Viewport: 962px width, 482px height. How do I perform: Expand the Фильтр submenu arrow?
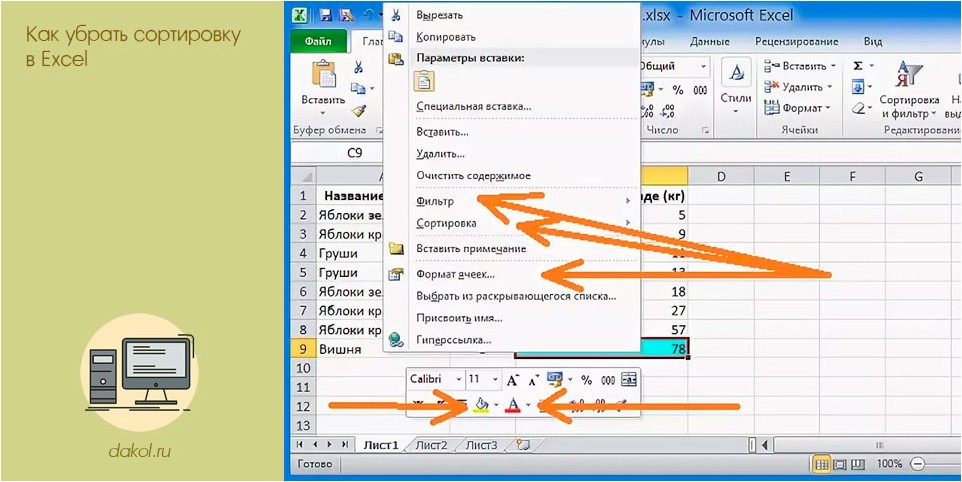628,201
